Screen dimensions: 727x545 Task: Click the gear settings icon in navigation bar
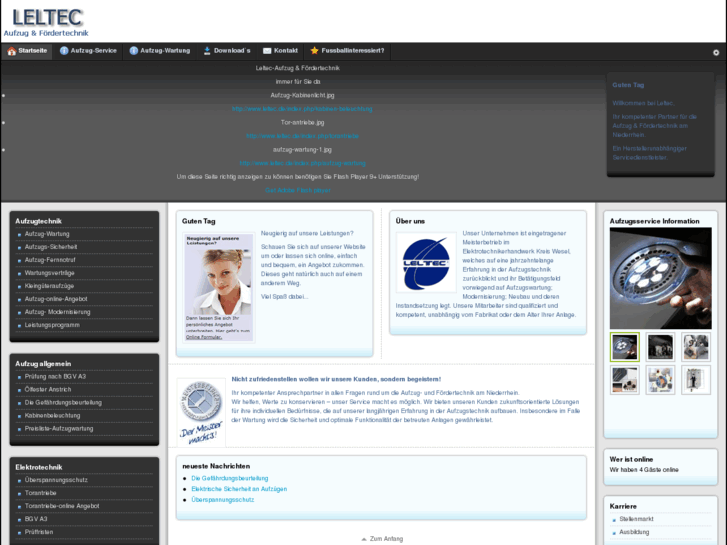point(716,53)
